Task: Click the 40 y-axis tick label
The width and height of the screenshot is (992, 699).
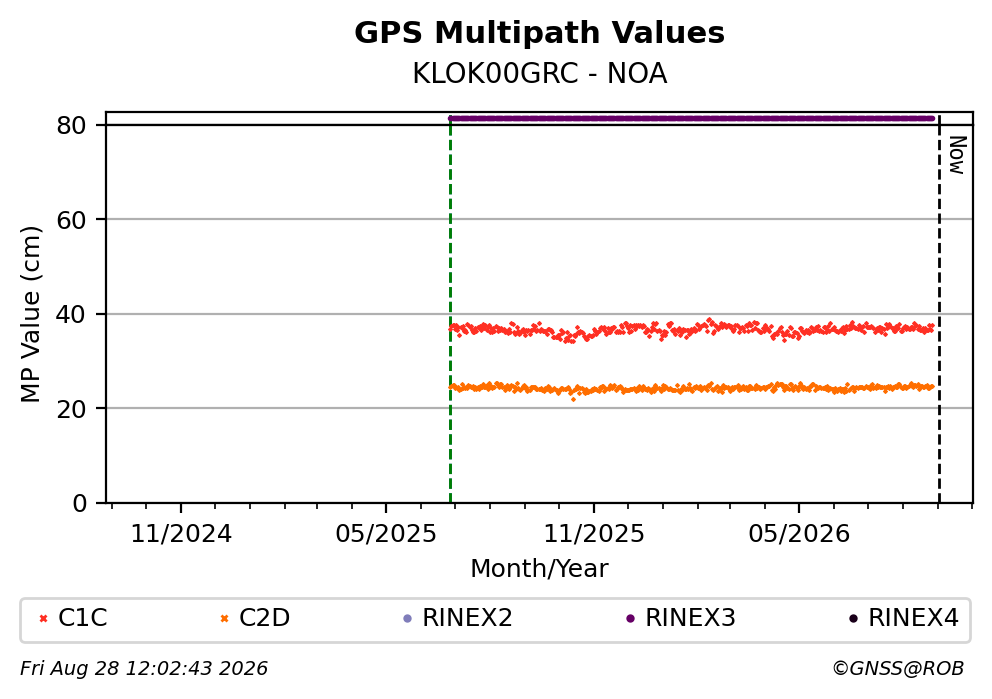Action: [71, 314]
